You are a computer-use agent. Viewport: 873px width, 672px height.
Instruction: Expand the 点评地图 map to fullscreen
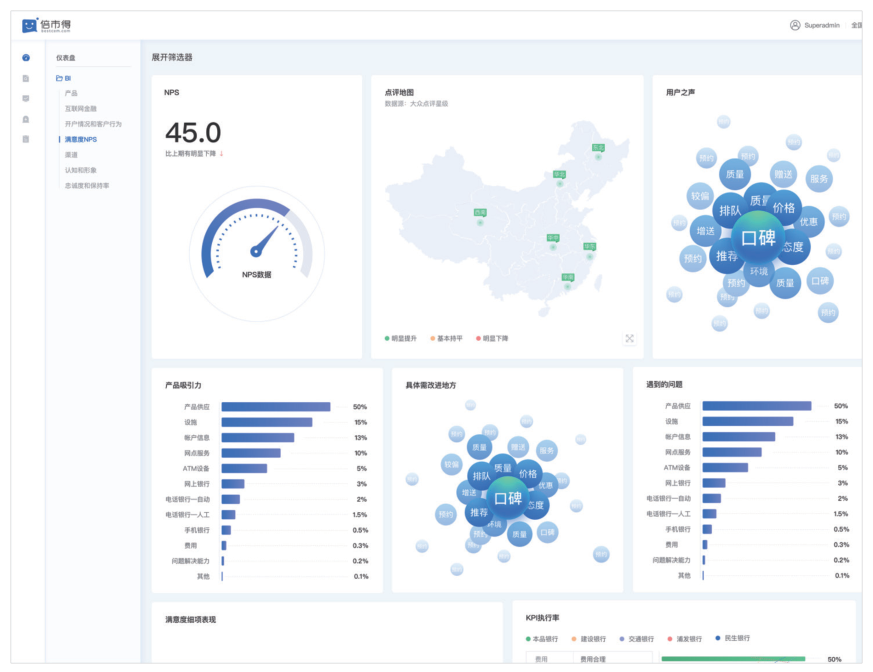[630, 339]
